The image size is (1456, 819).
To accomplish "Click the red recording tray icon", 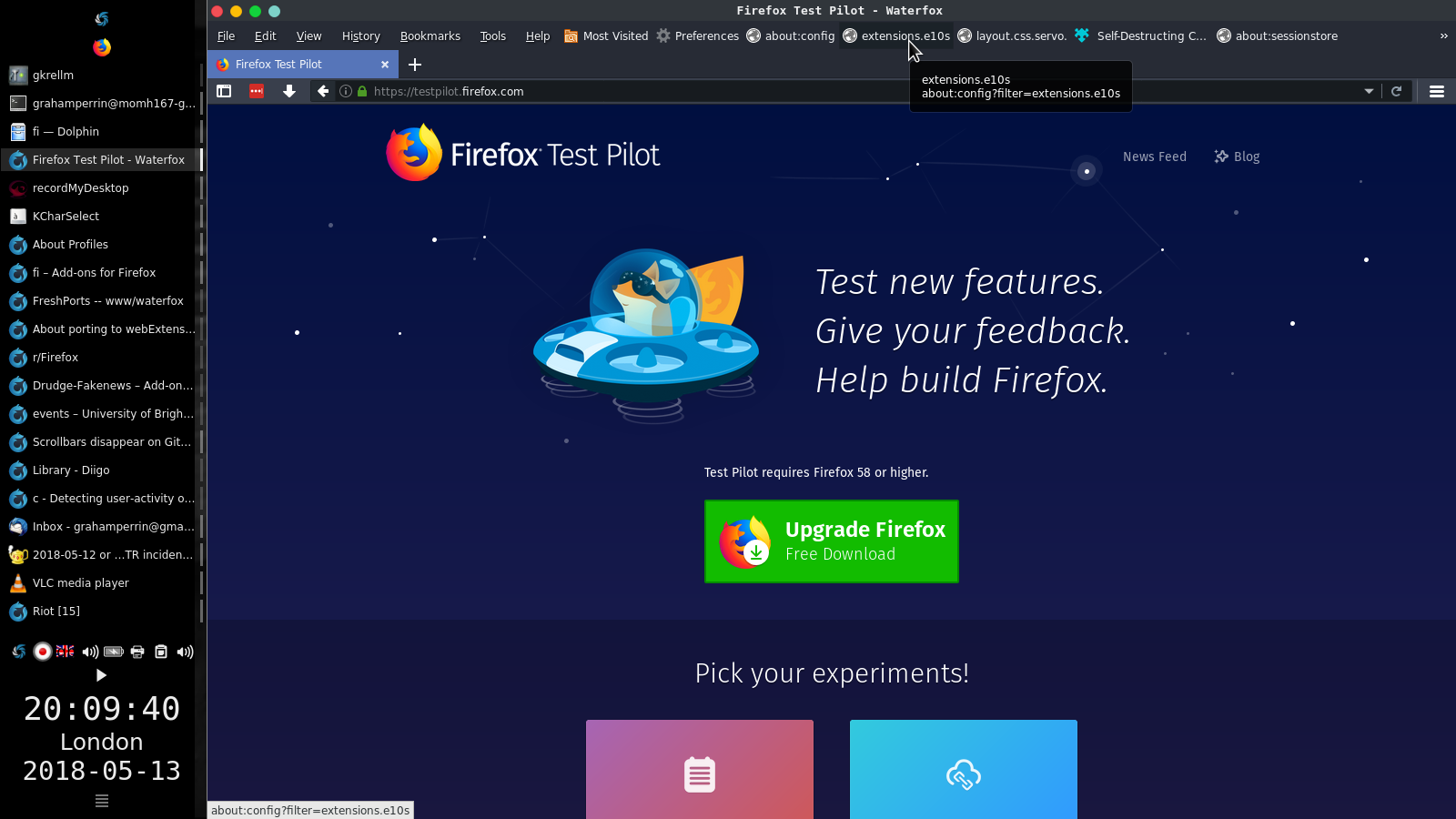I will click(x=42, y=652).
